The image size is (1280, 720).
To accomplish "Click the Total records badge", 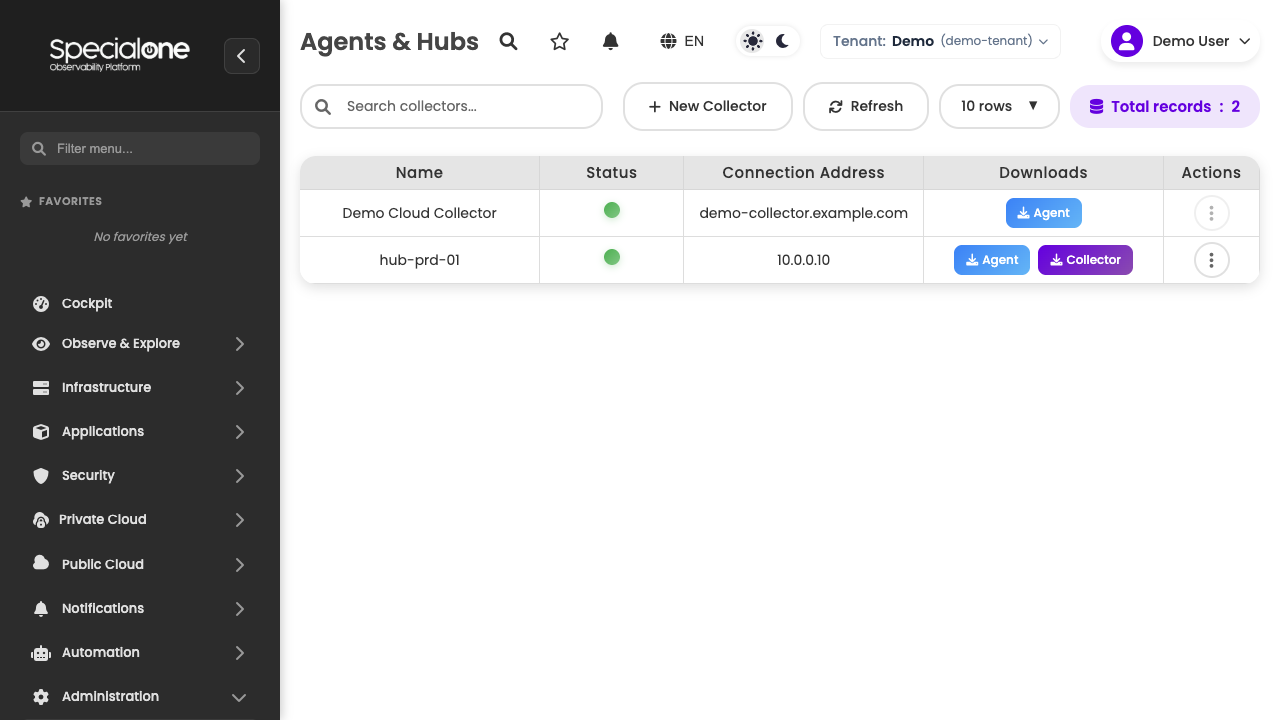I will [x=1165, y=106].
